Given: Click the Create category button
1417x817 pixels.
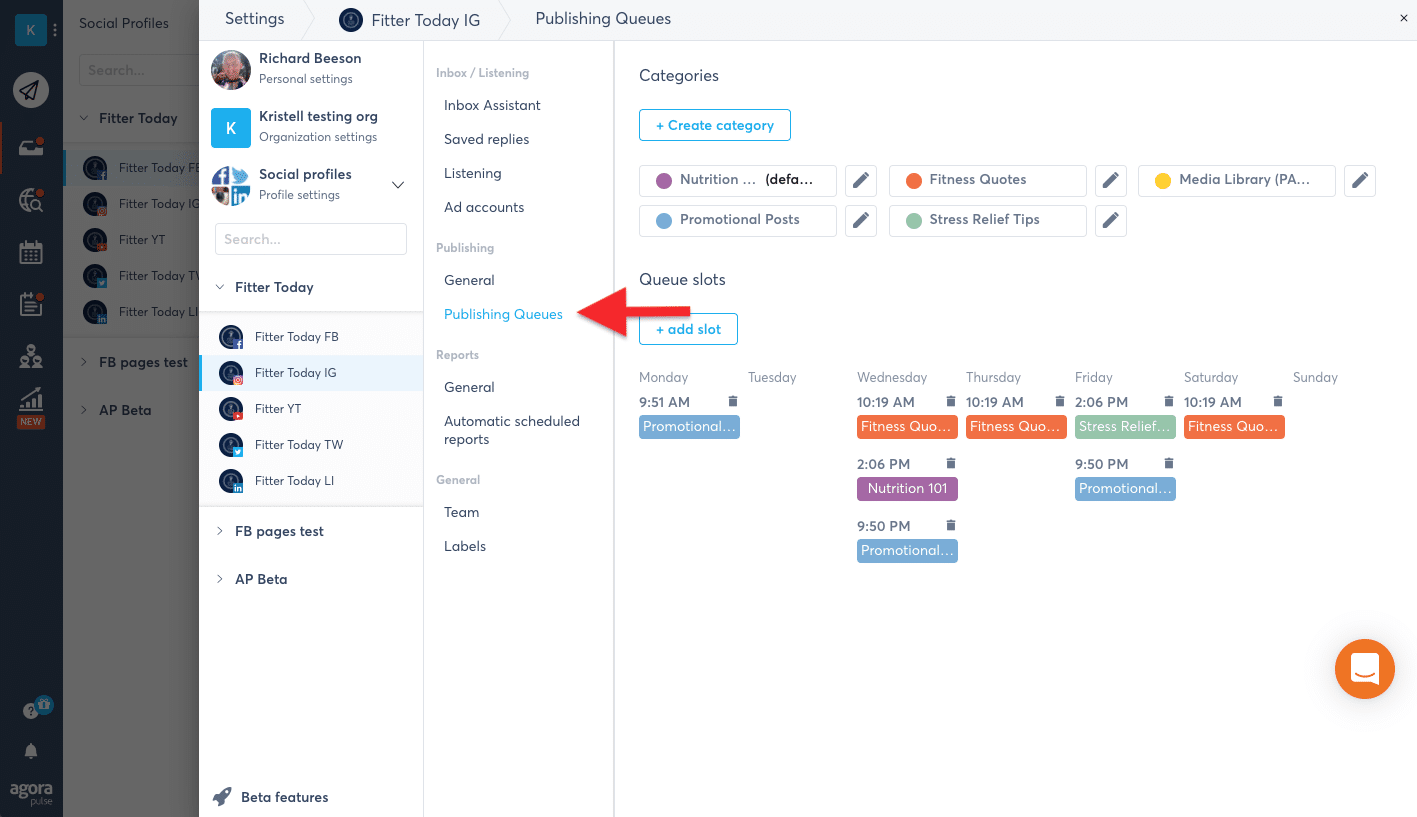Looking at the screenshot, I should [x=715, y=125].
